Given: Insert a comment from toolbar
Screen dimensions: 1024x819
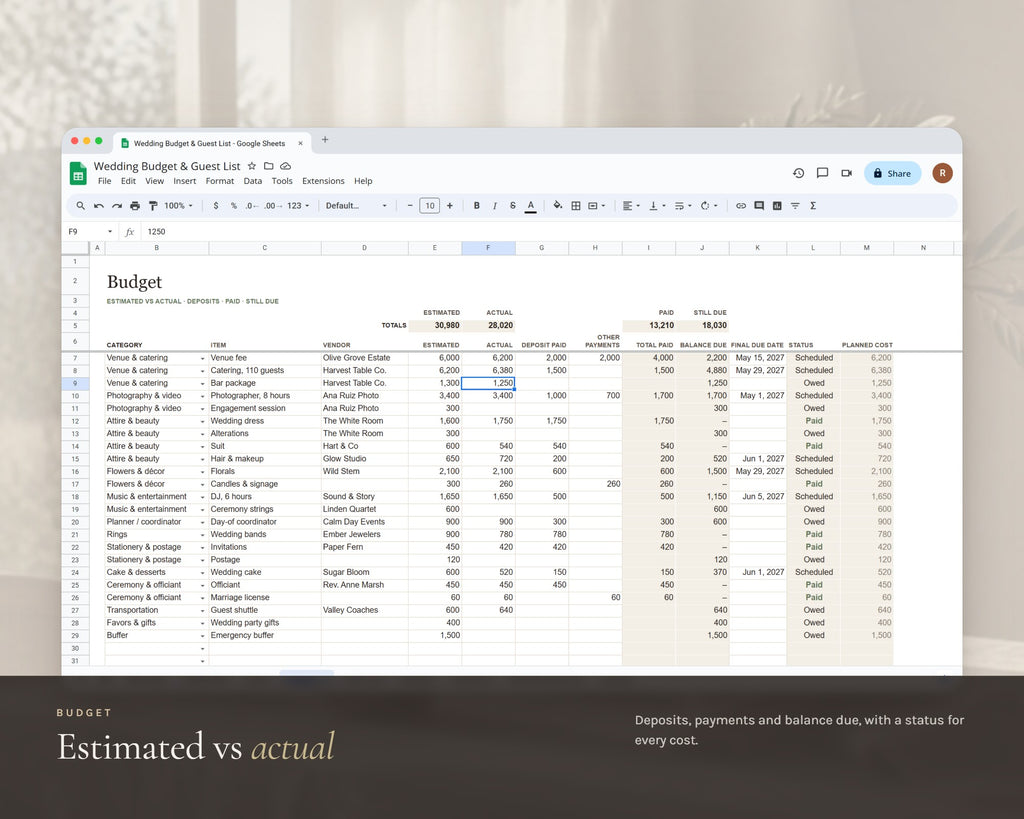Looking at the screenshot, I should point(759,206).
